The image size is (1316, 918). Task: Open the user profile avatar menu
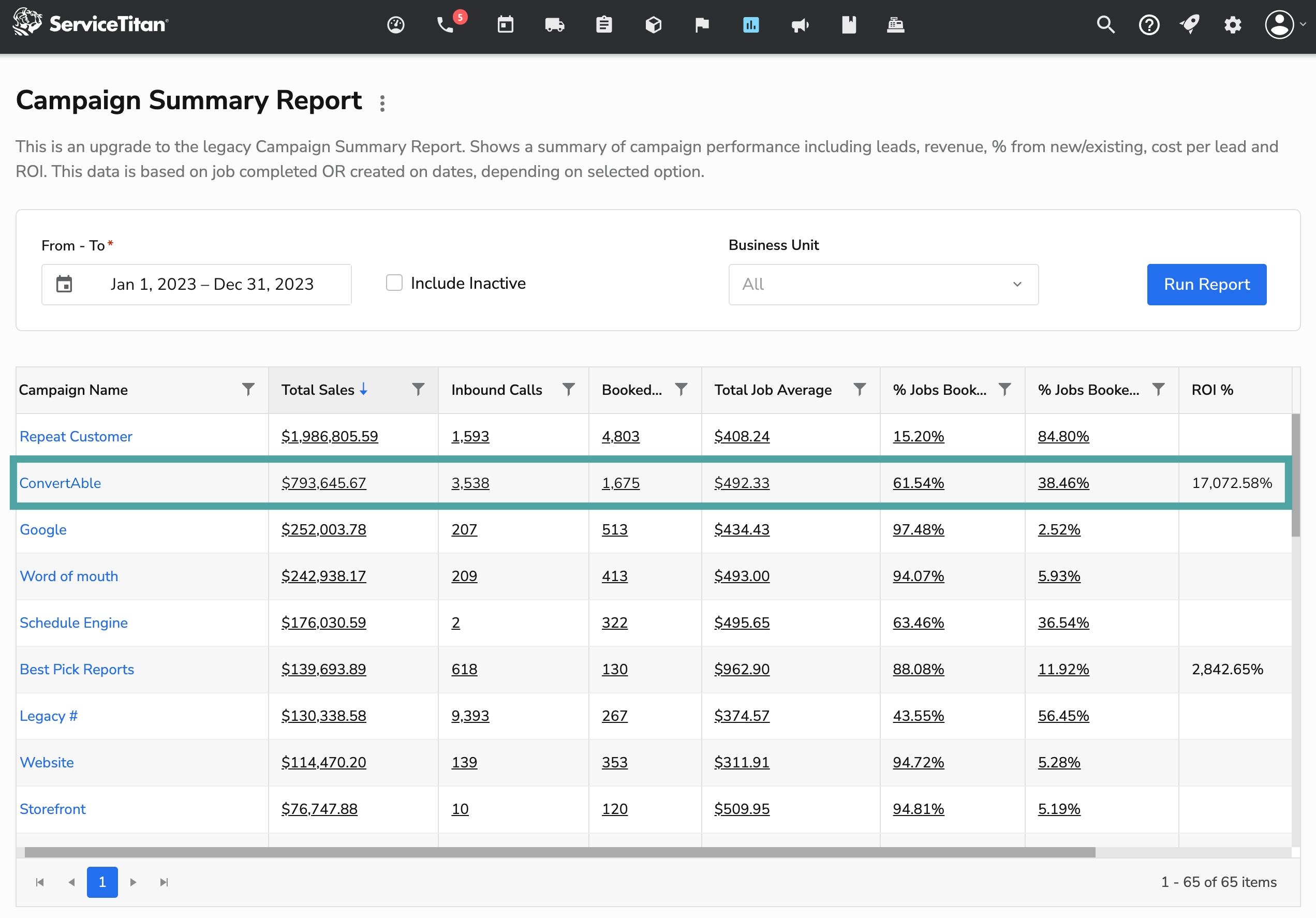(x=1285, y=25)
